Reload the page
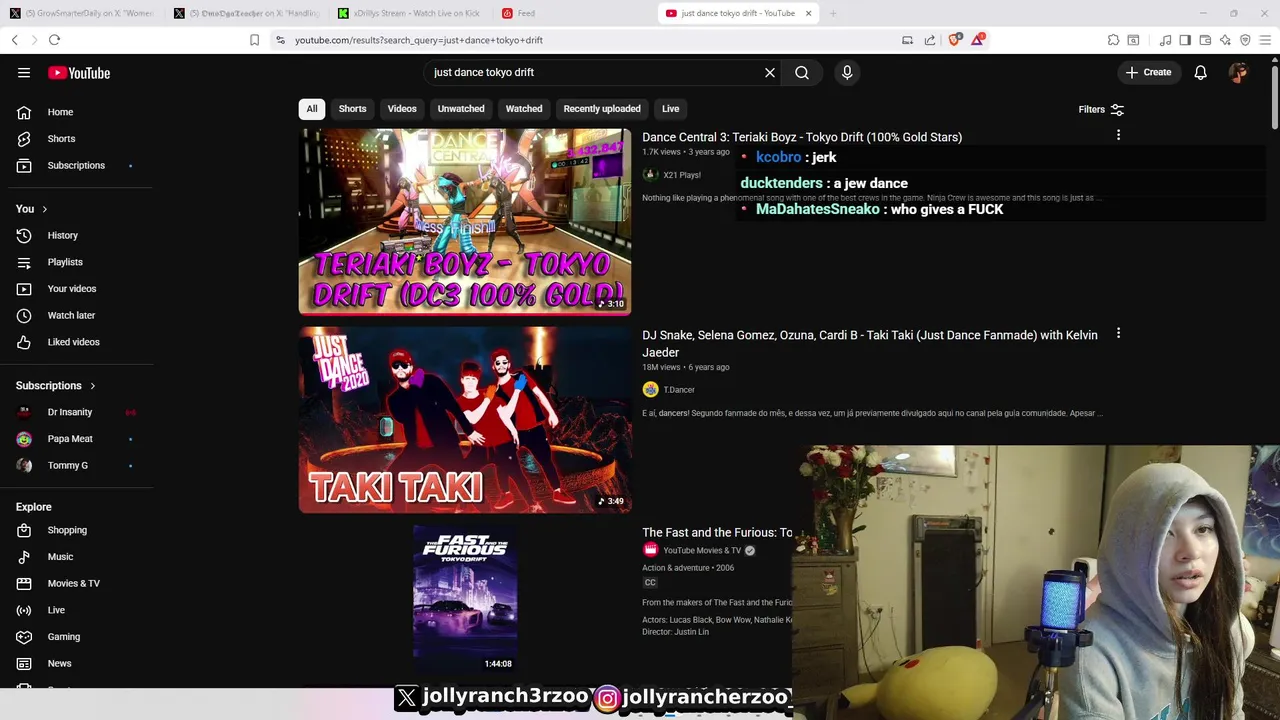 pos(54,40)
